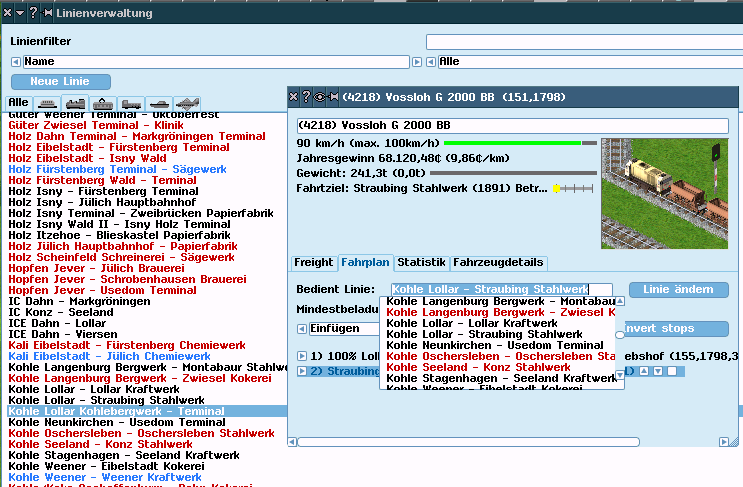The height and width of the screenshot is (487, 743).
Task: Select the airplane vehicle type filter tab
Action: pos(187,103)
